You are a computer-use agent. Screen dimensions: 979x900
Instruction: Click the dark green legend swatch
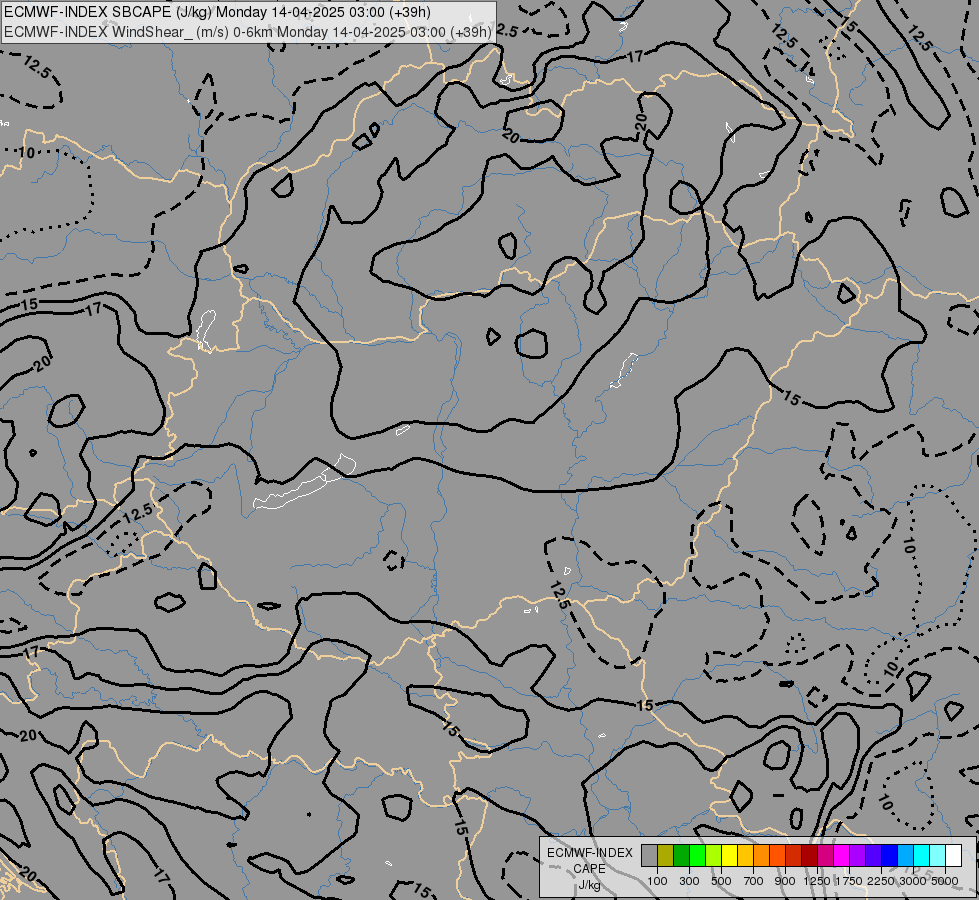(682, 855)
